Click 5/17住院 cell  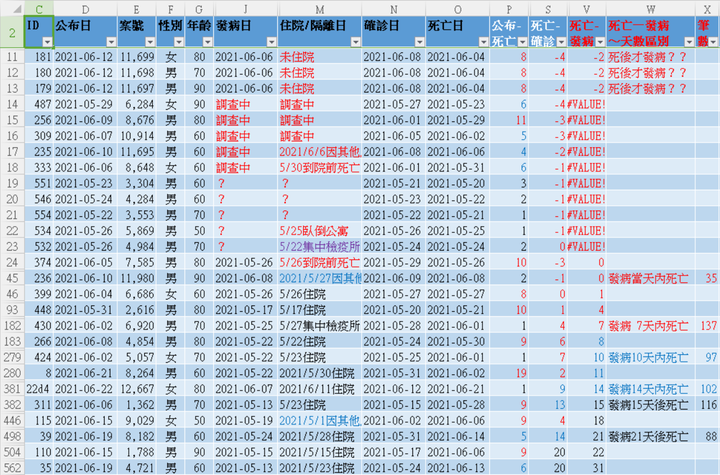coord(320,310)
